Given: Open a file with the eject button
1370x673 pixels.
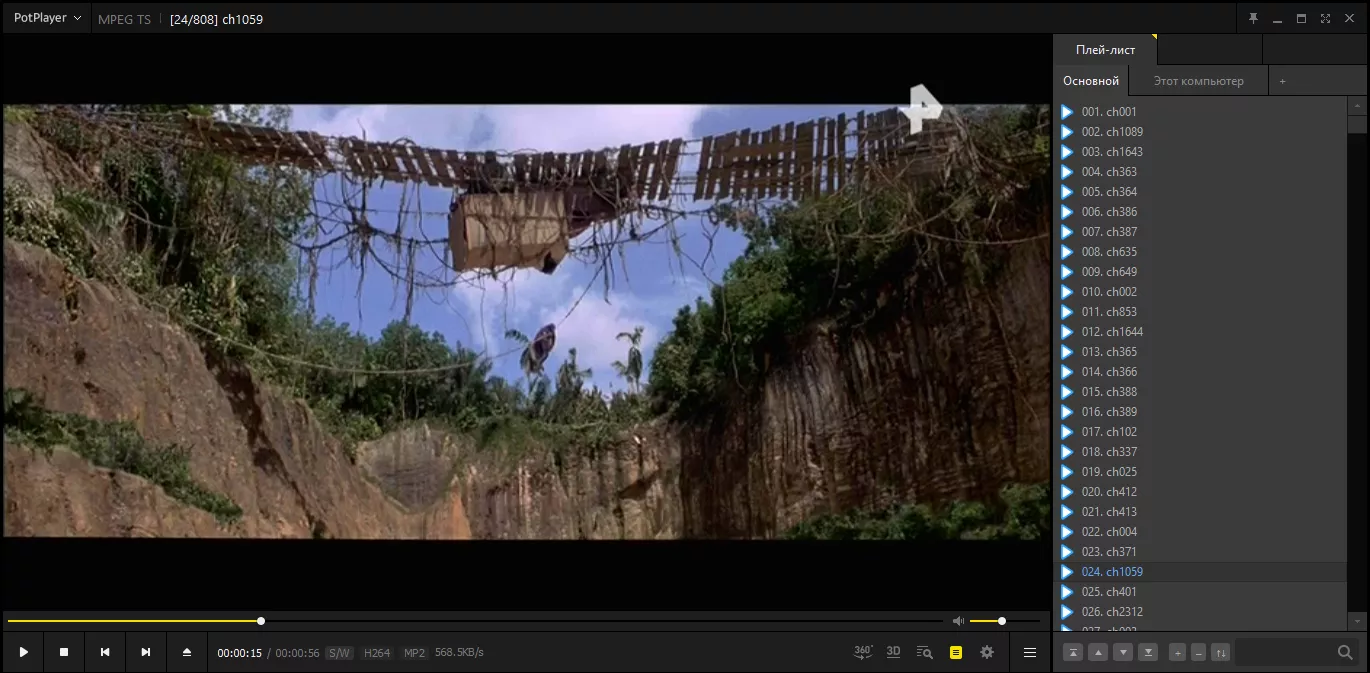Looking at the screenshot, I should 187,652.
